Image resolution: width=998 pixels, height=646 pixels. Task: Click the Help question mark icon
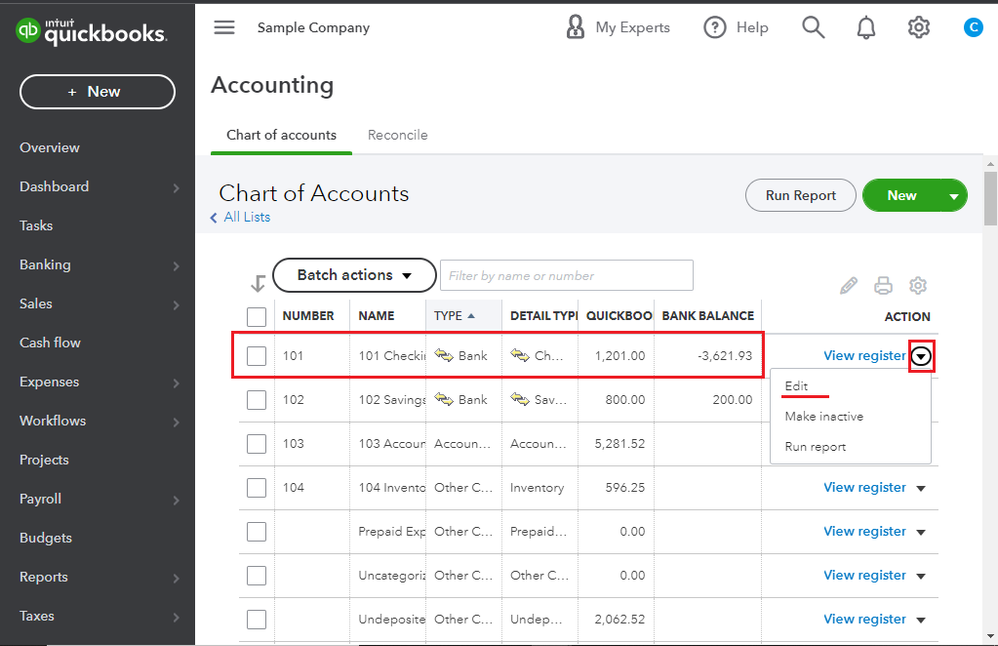point(715,28)
